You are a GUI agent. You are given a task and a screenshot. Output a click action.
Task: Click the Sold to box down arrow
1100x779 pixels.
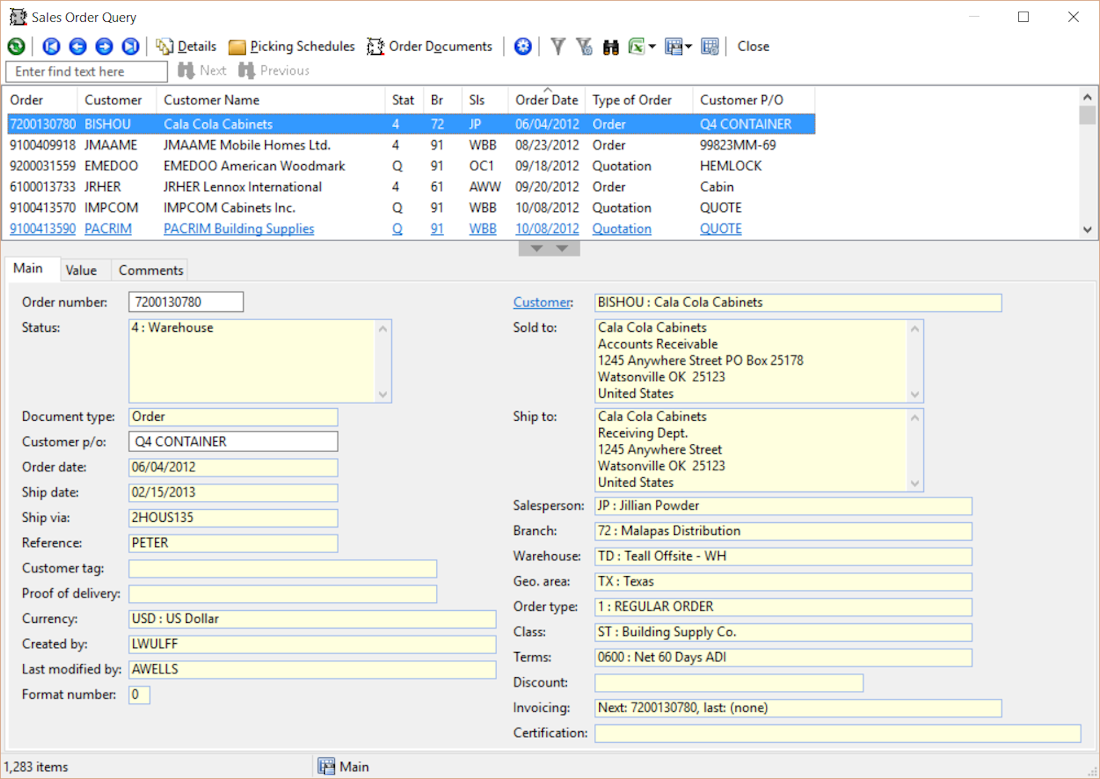915,394
